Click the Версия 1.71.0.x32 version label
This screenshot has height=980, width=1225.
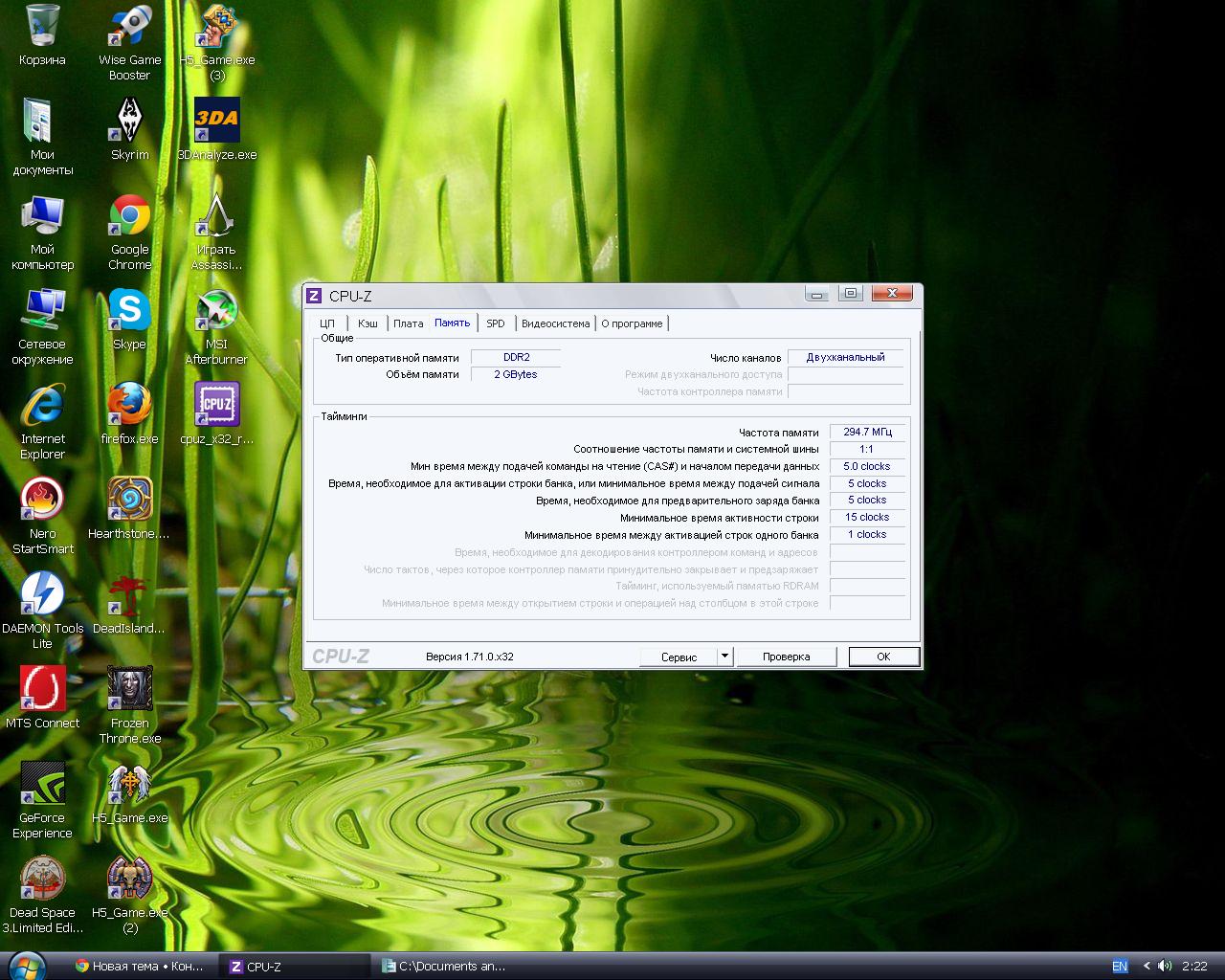tap(469, 657)
